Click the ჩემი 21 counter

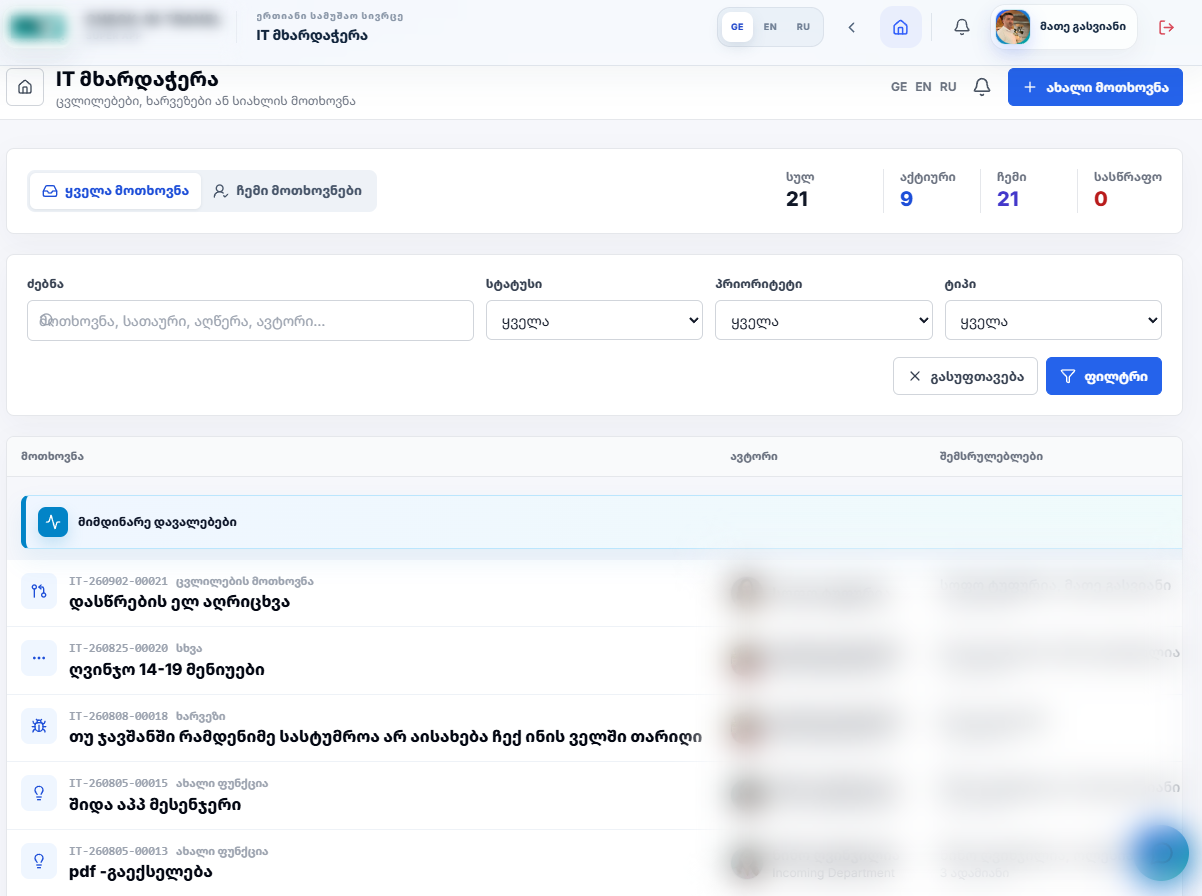click(x=1010, y=190)
